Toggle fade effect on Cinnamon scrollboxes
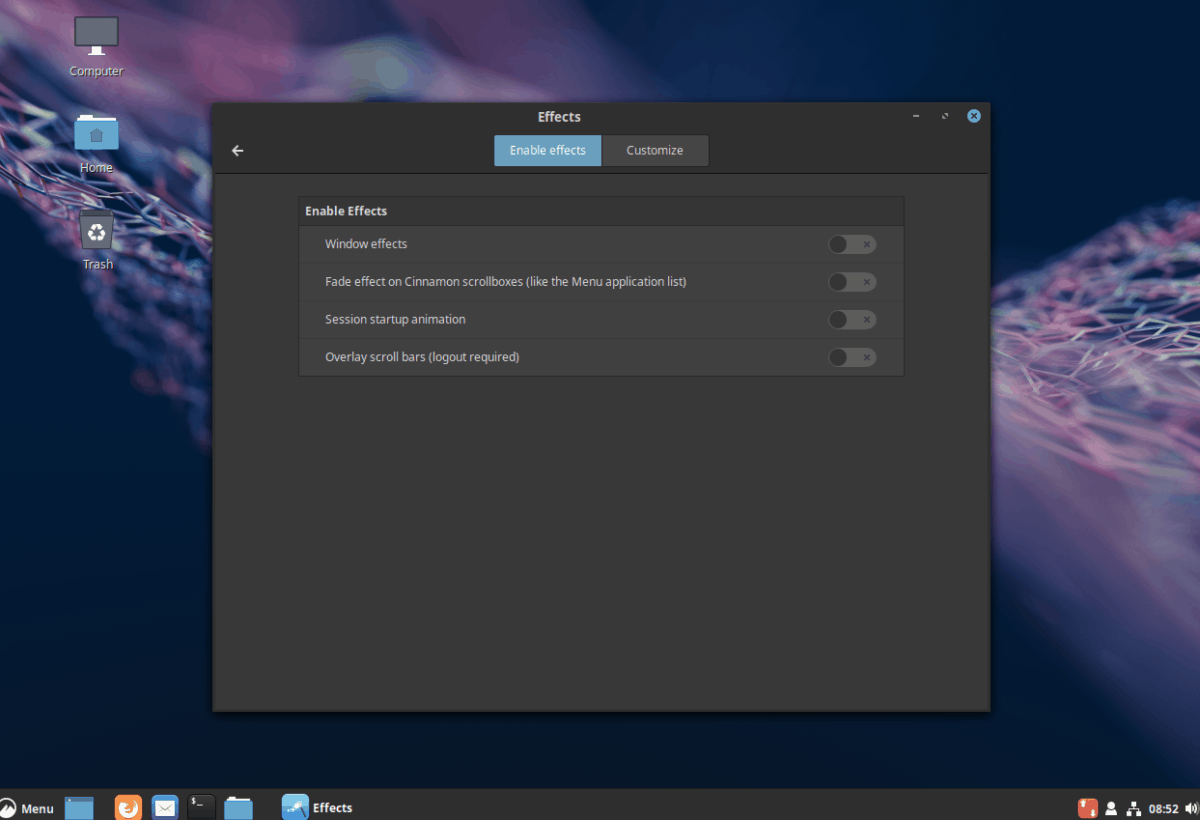This screenshot has width=1200, height=820. (x=851, y=281)
